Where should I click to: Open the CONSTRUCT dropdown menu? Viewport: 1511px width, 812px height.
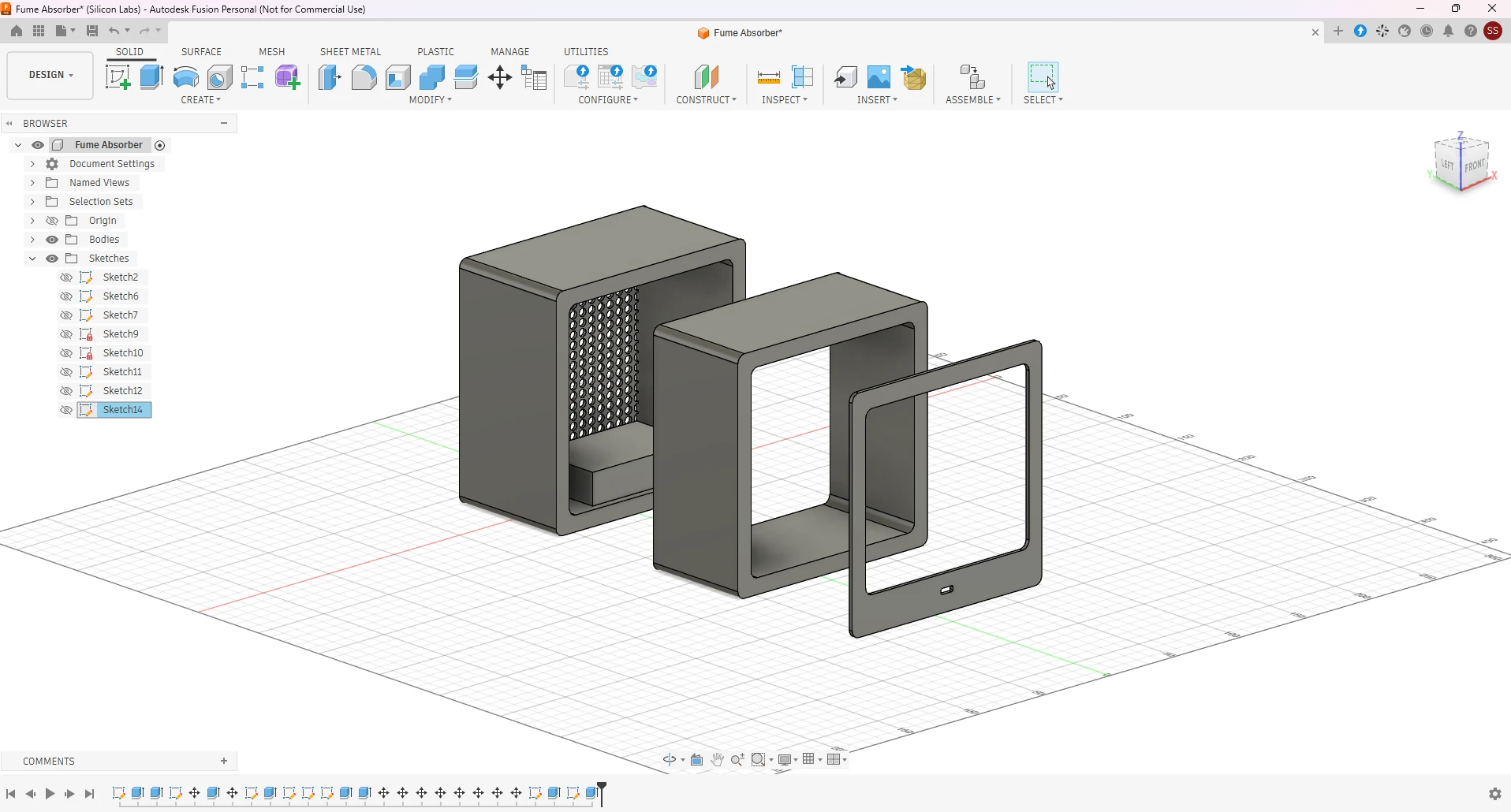pos(707,101)
